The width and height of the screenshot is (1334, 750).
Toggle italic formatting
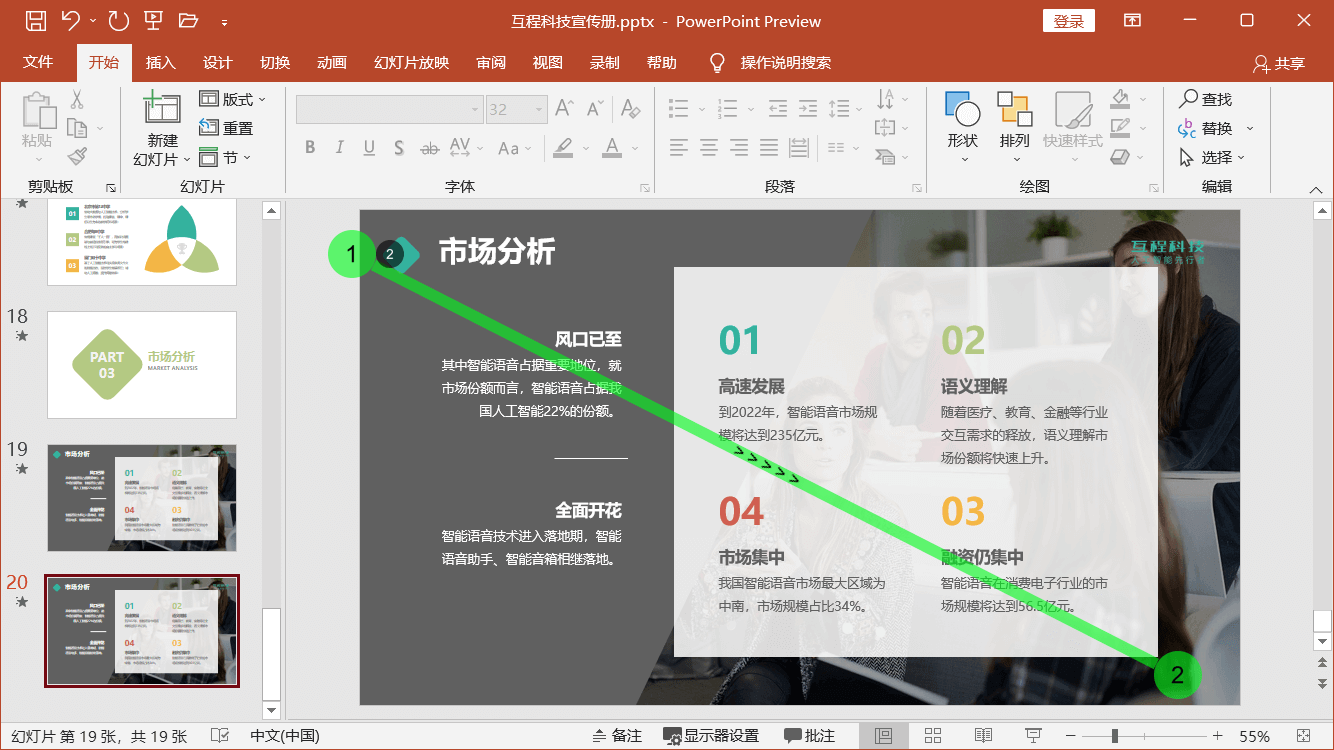339,148
